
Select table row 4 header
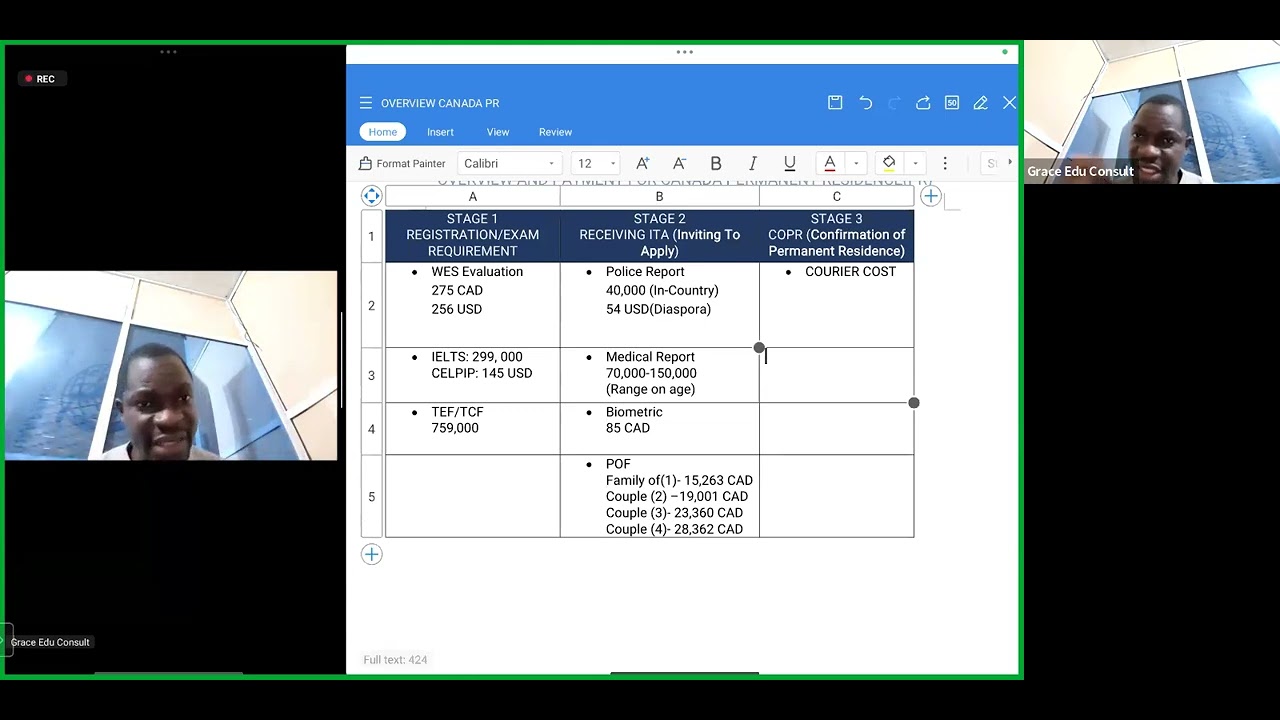click(x=372, y=429)
